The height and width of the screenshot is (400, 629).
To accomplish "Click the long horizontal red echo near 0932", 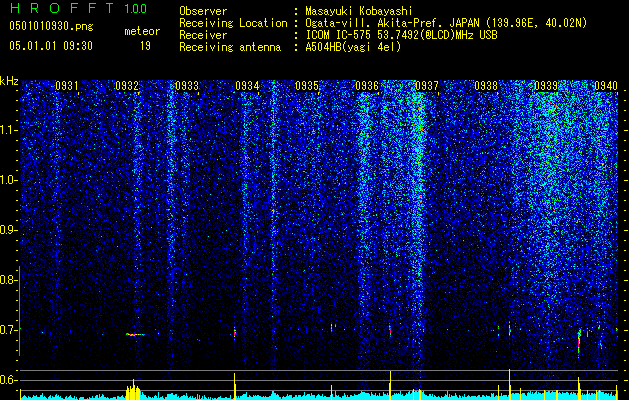I will [135, 334].
